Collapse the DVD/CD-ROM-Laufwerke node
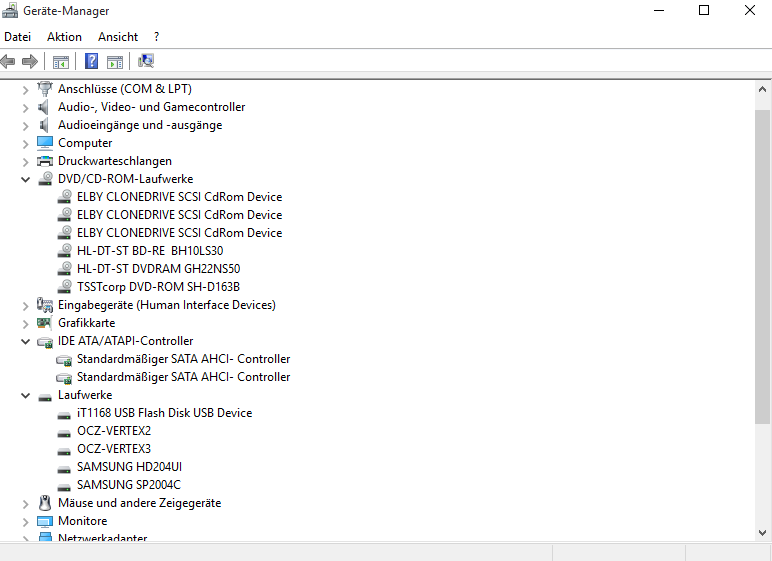Viewport: 772px width, 561px height. click(26, 179)
